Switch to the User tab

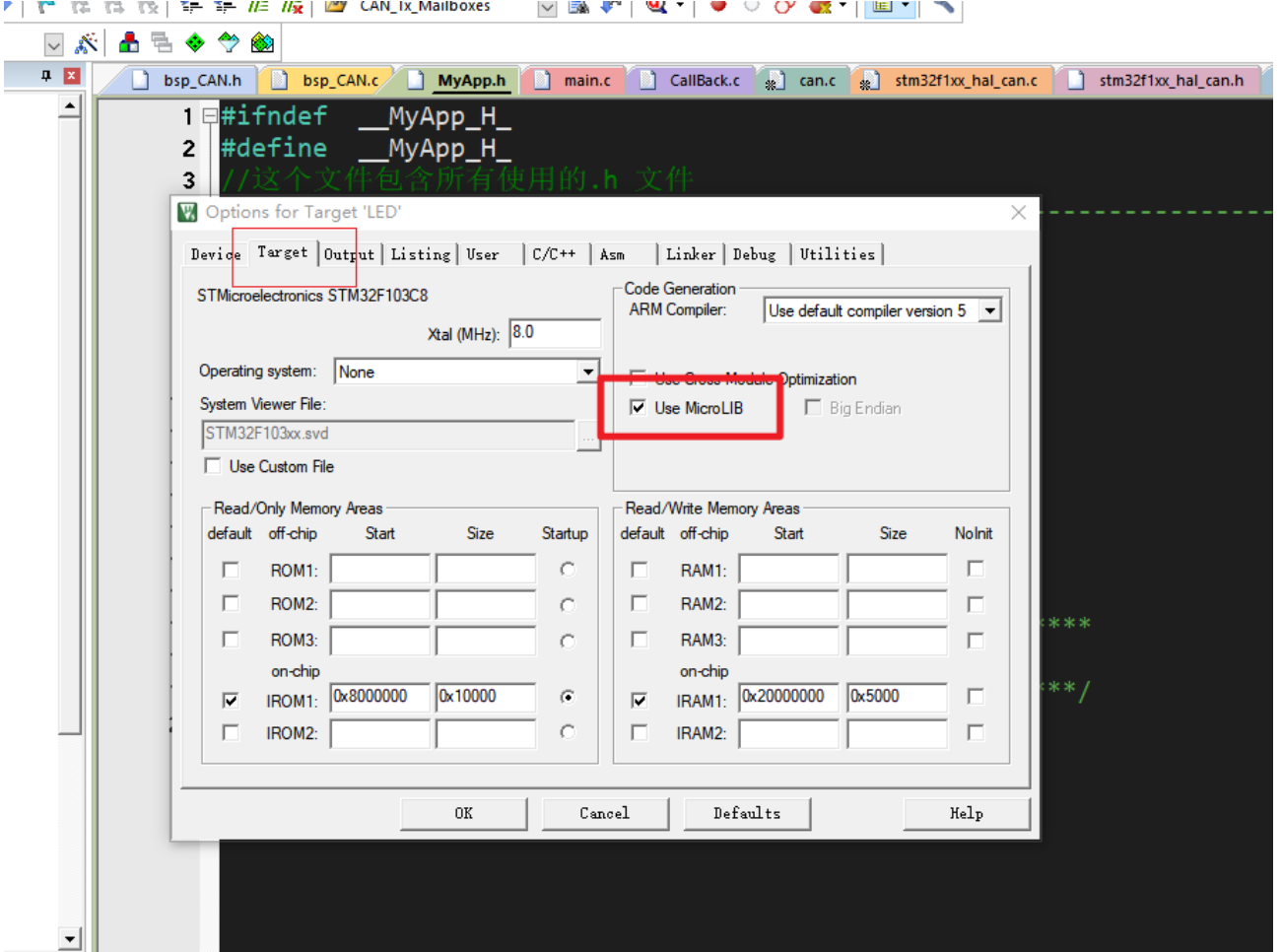(483, 254)
